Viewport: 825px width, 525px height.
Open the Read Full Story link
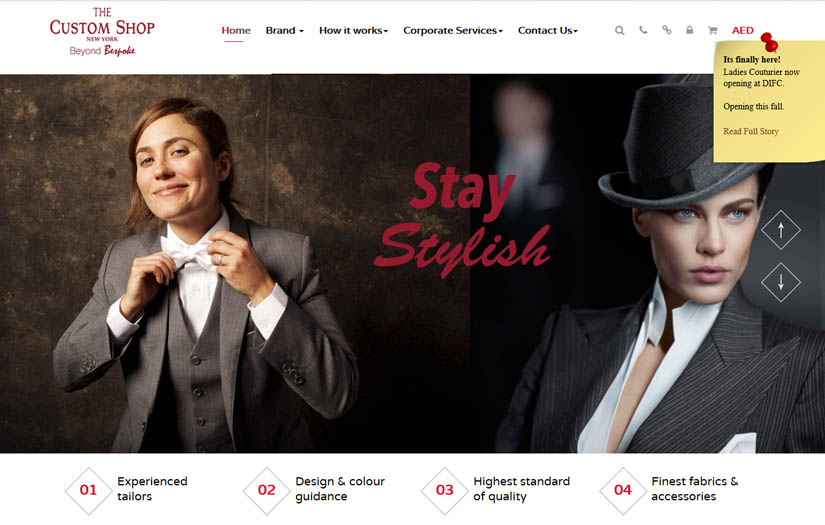pos(751,132)
